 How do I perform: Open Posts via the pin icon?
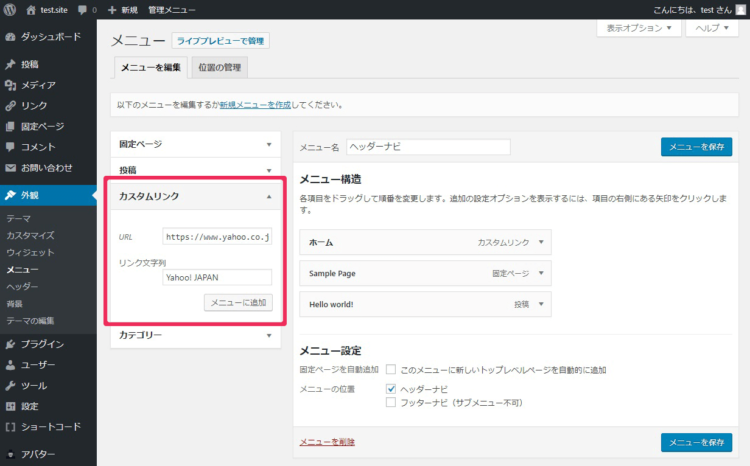tap(11, 64)
